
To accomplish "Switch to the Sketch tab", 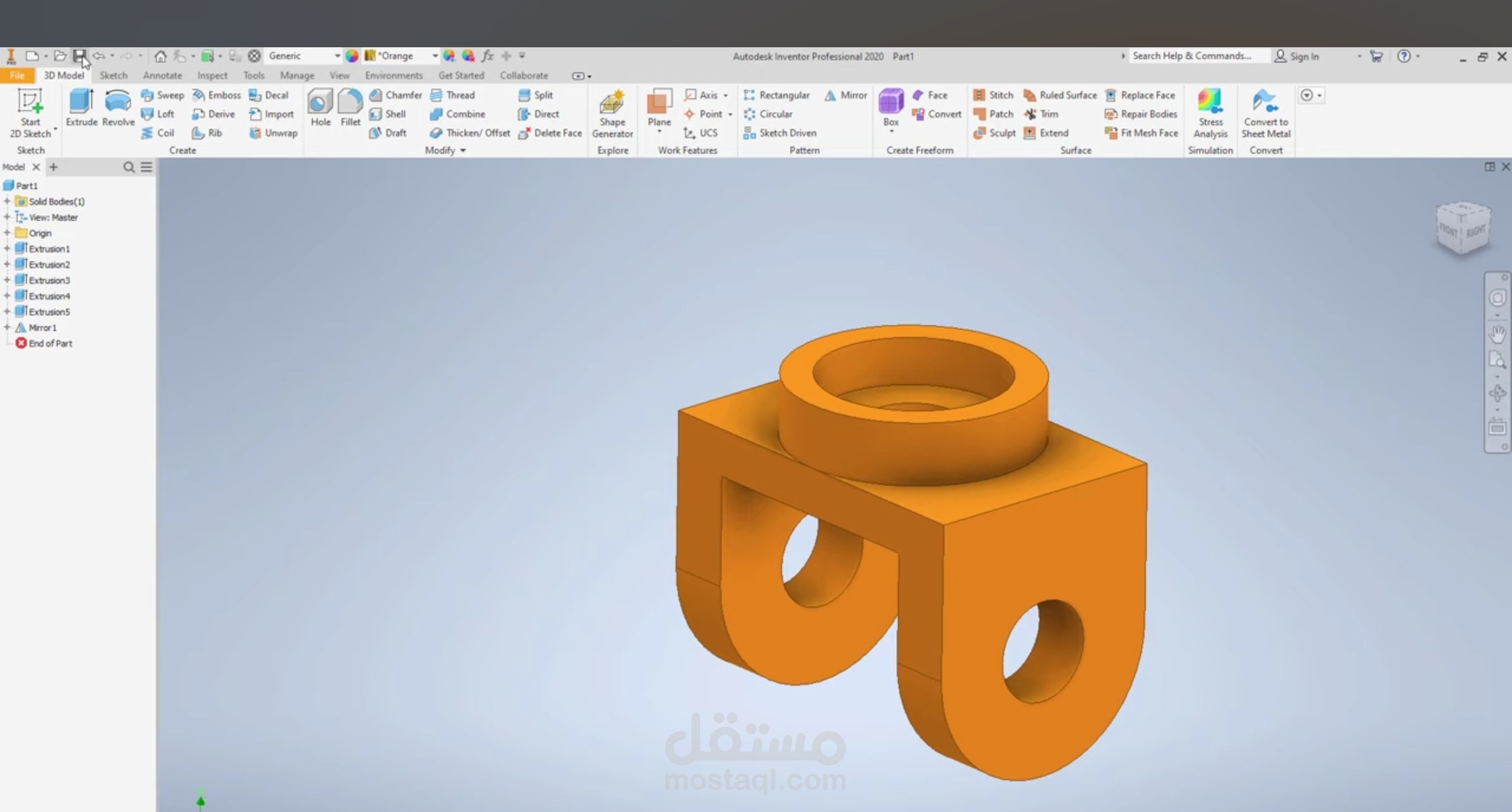I will click(x=113, y=76).
